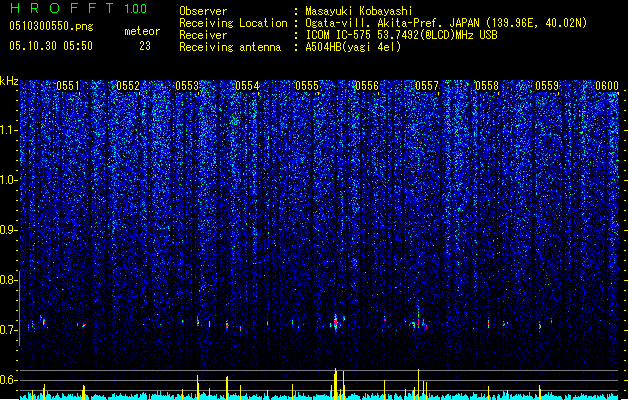Click the Ogata-vill. Akita-Pref. JAPAN location text

point(446,23)
